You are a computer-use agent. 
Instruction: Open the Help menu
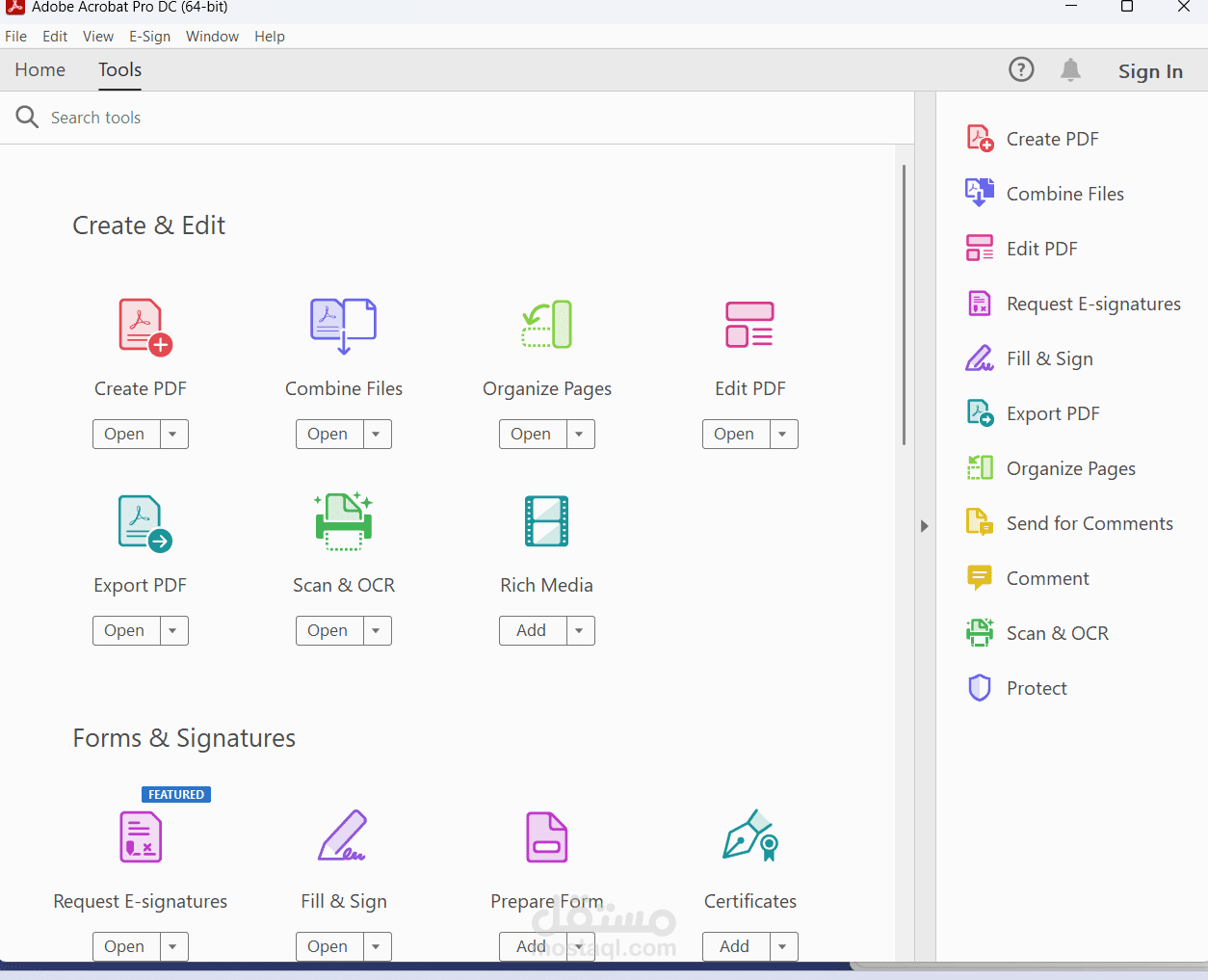click(x=270, y=37)
